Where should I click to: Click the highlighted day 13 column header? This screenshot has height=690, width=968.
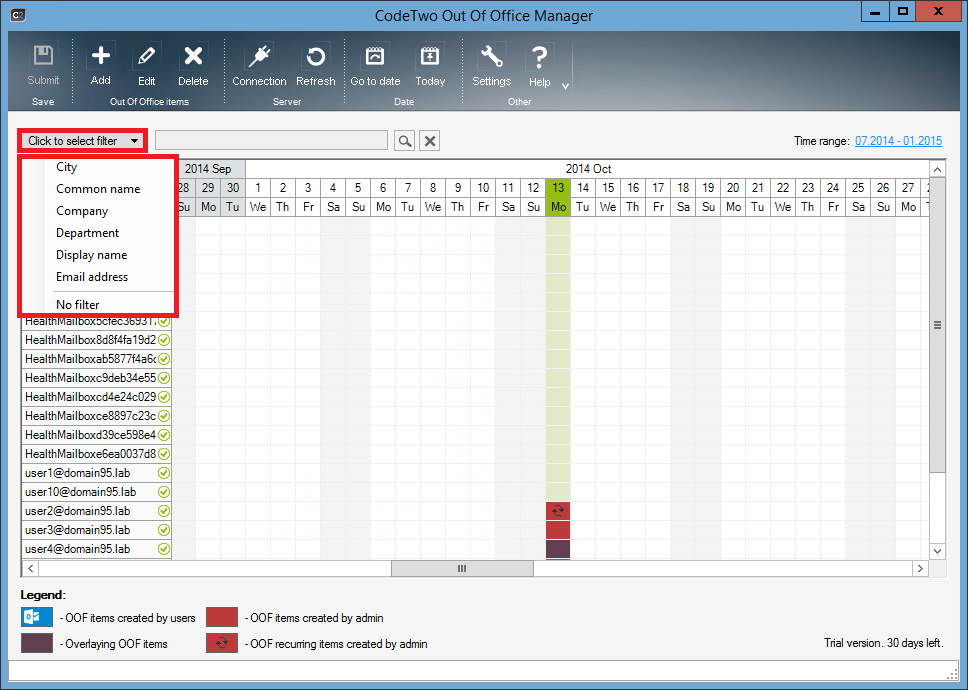tap(558, 188)
